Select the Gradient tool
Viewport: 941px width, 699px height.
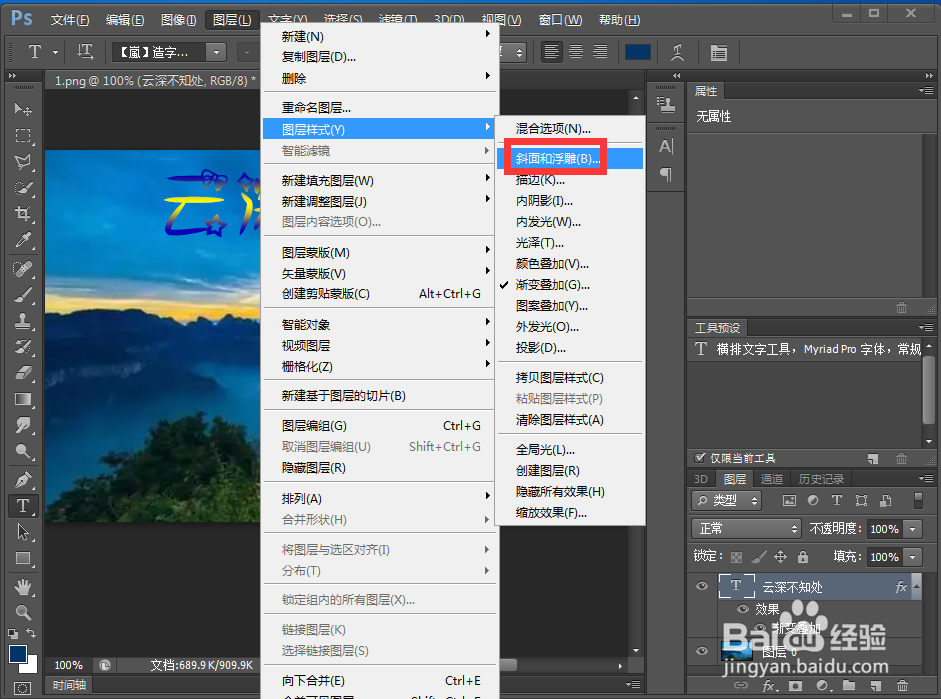click(x=23, y=399)
